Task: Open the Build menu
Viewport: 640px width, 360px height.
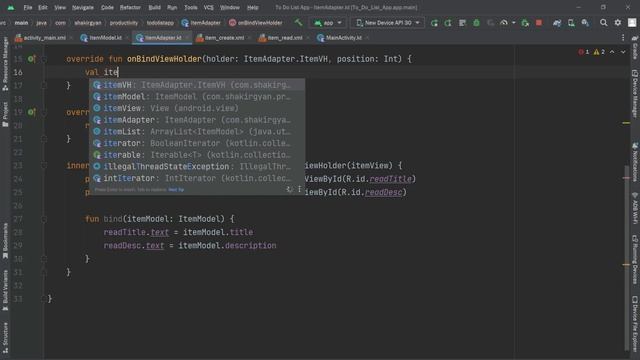Action: (x=154, y=7)
